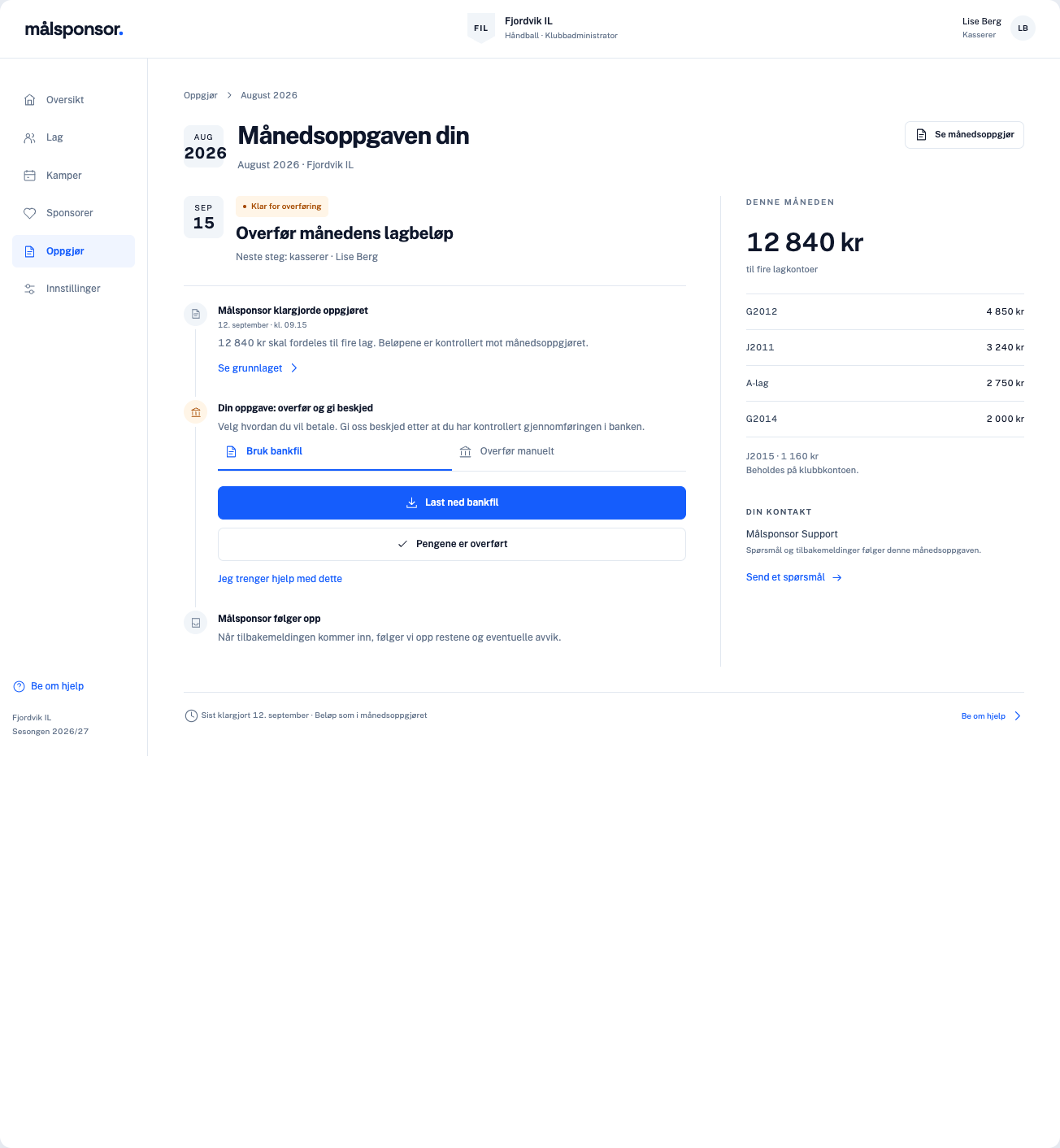Click the question mark icon beside Be om hjelp
Image resolution: width=1060 pixels, height=1148 pixels.
[20, 686]
